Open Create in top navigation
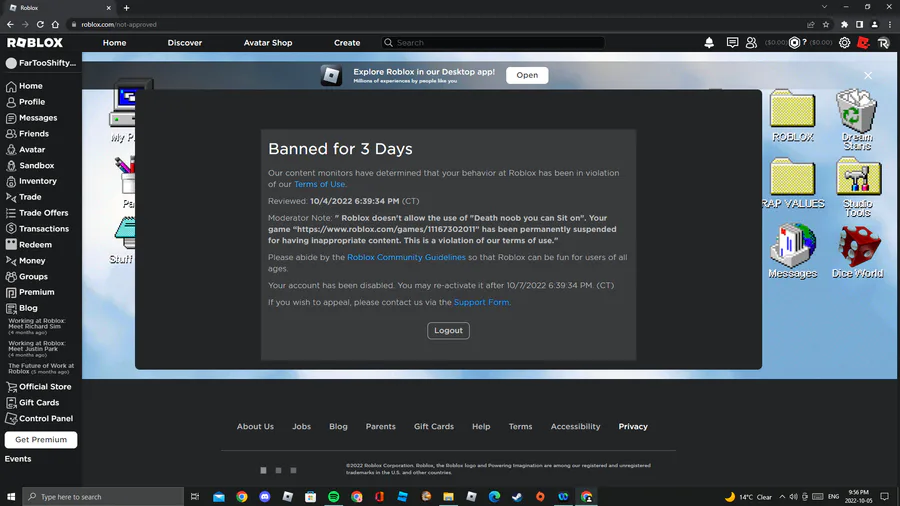 (x=347, y=42)
